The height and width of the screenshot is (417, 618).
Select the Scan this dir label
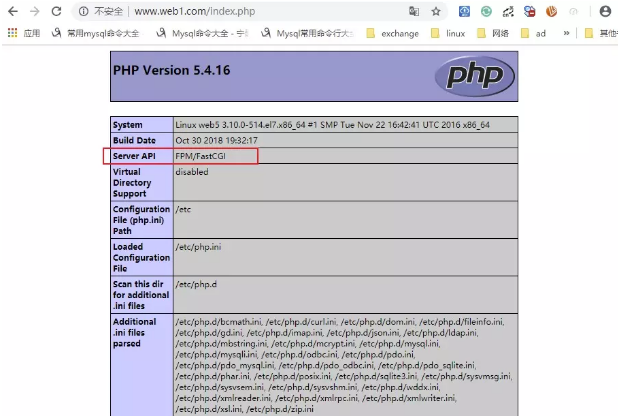(x=141, y=295)
